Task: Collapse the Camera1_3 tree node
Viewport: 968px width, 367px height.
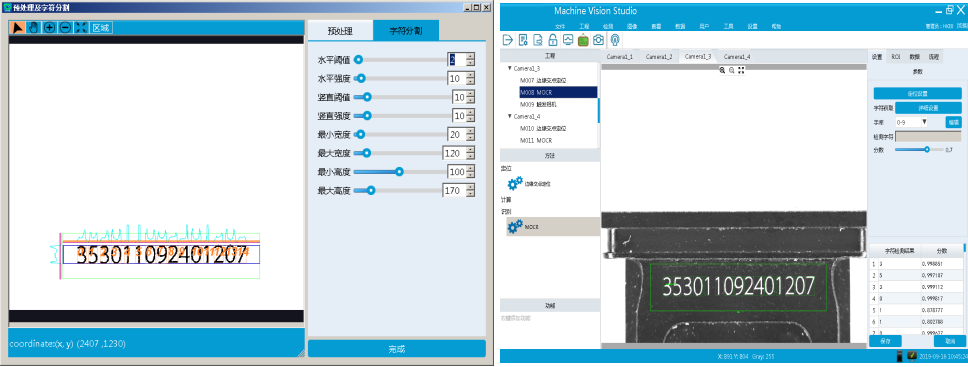Action: point(509,69)
